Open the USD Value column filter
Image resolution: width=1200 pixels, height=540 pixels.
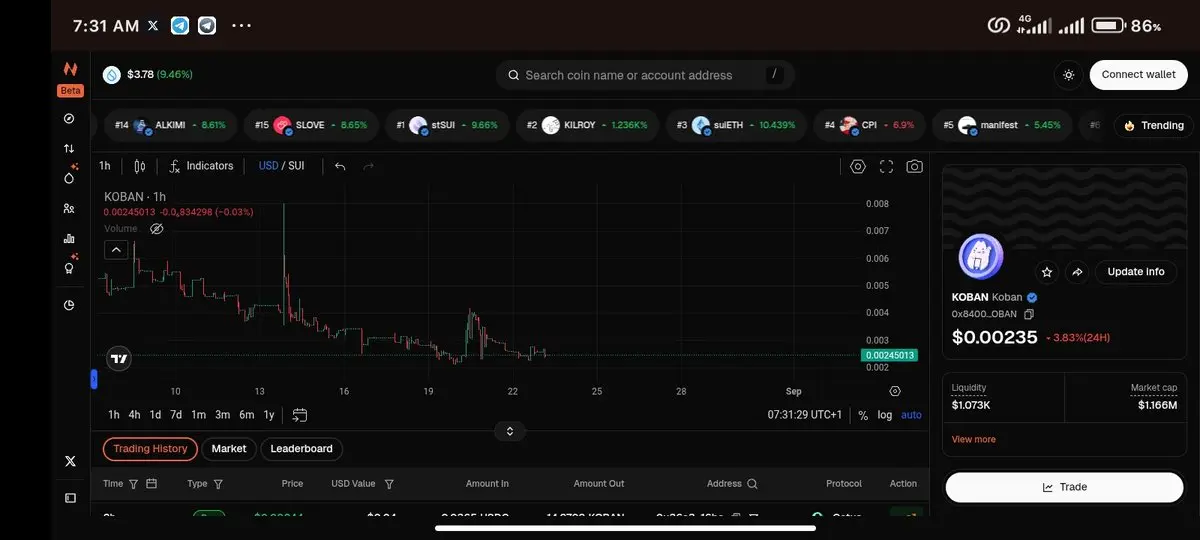389,484
